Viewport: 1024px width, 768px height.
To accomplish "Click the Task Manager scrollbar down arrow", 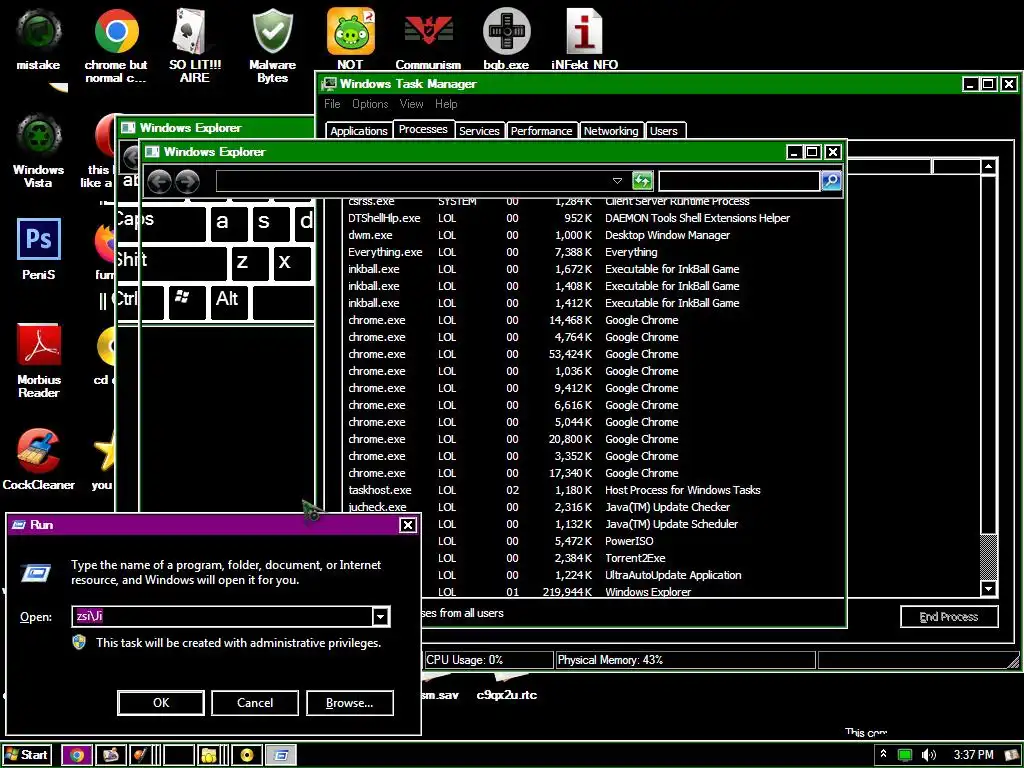I will 988,589.
